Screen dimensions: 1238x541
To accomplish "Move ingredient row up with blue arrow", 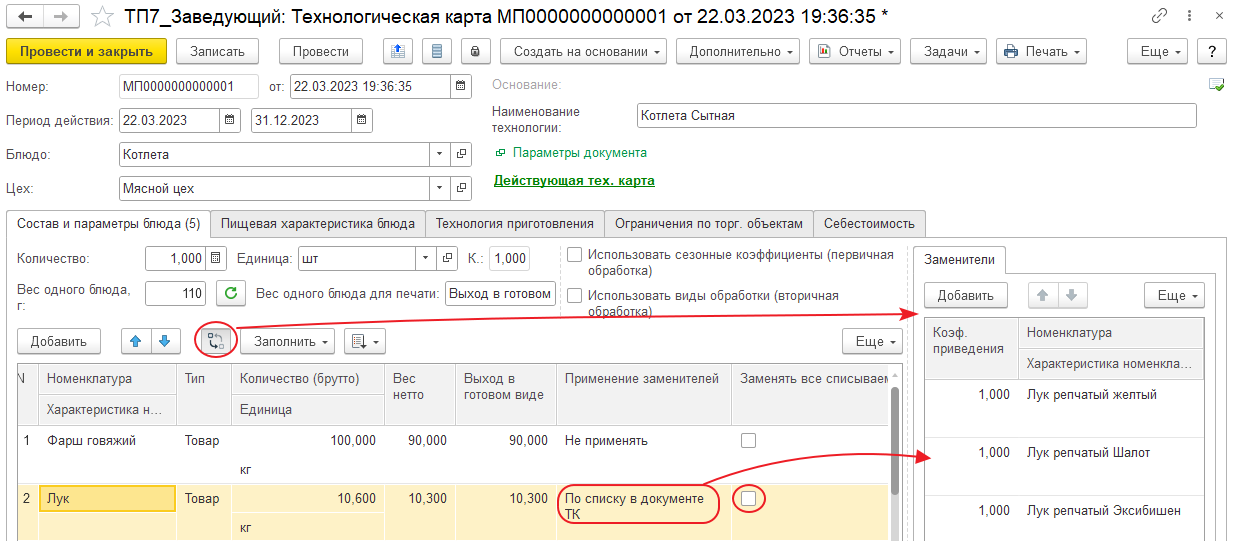I will [136, 341].
